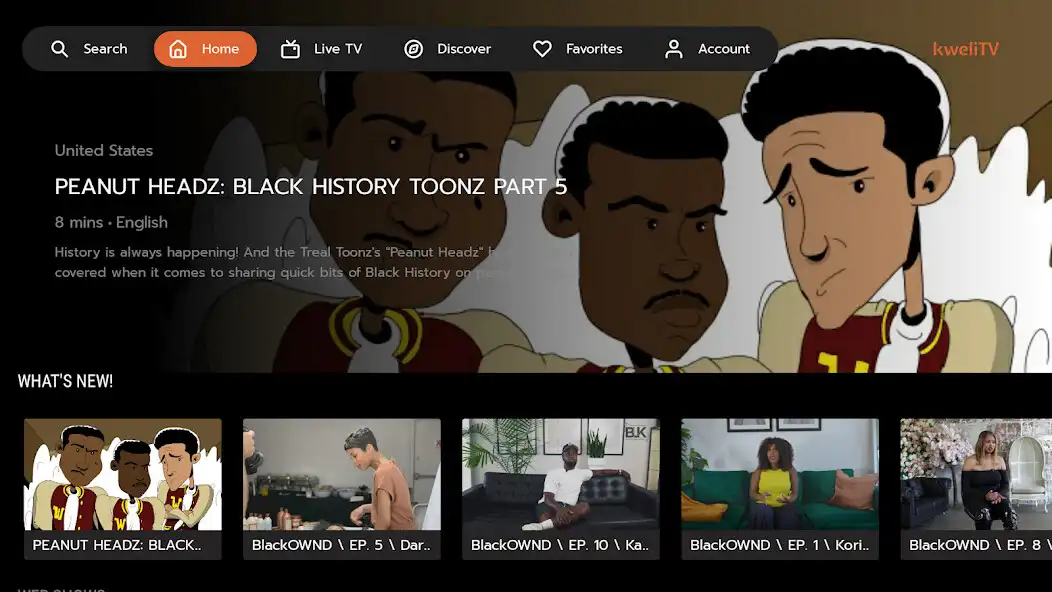View the Favorites label
1052x592 pixels.
594,49
